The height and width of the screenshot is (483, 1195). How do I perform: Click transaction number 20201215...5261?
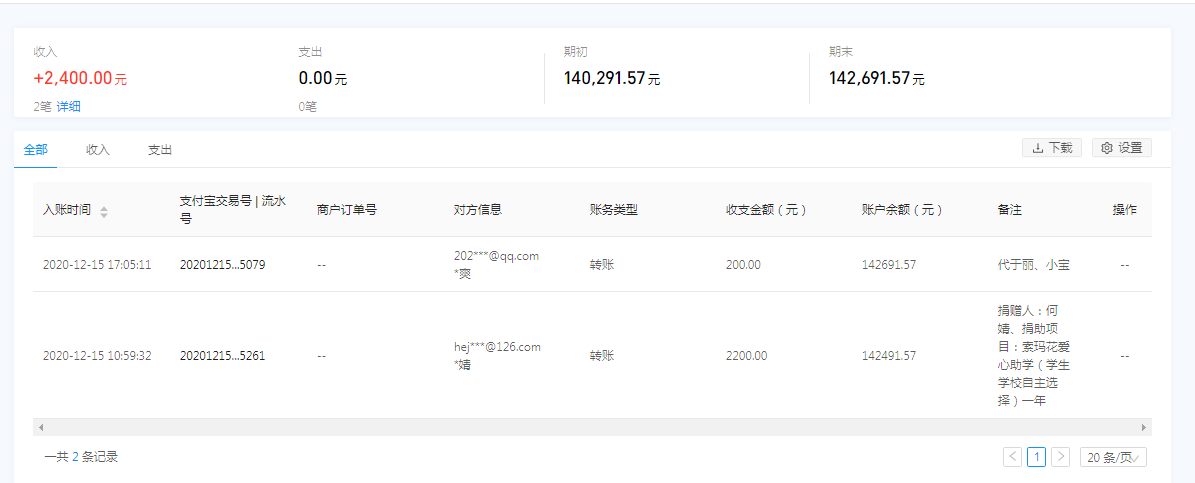pos(223,355)
